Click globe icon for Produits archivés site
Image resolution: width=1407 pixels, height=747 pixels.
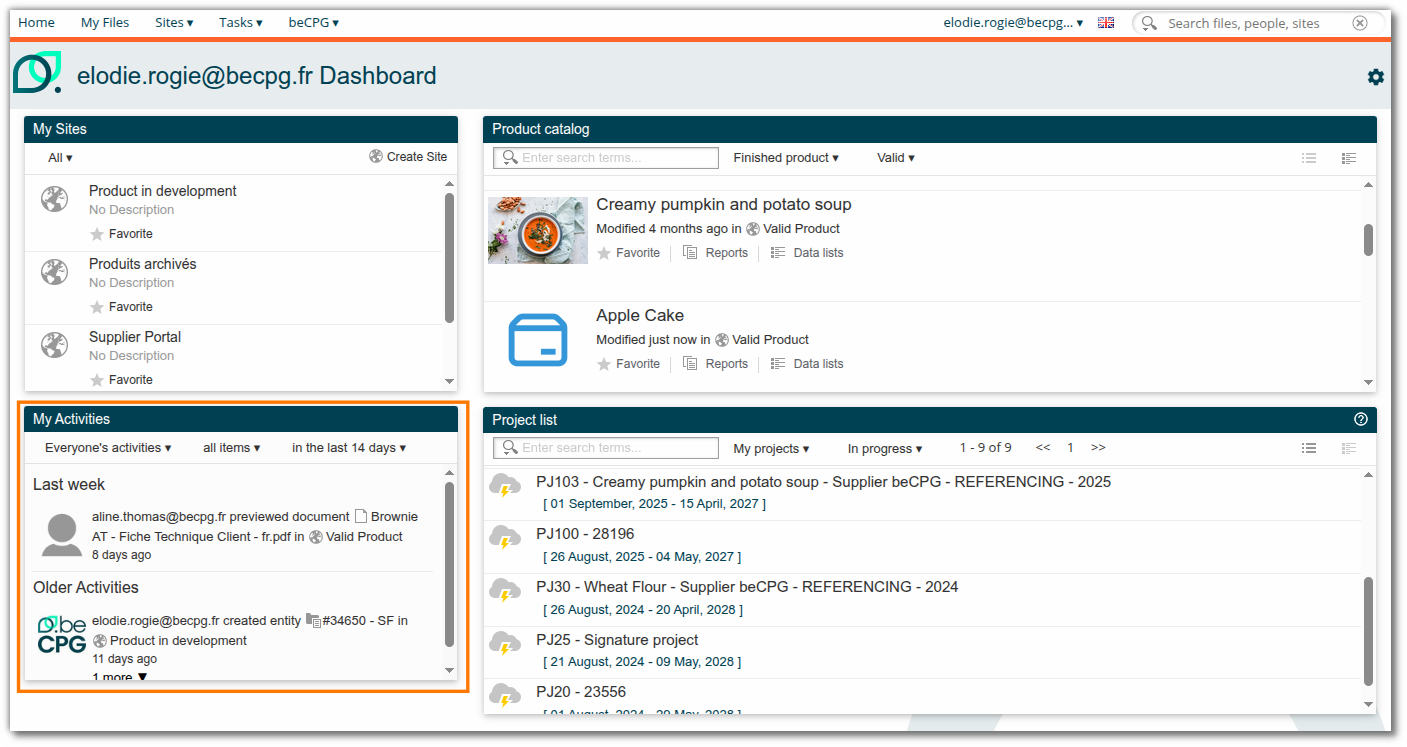coord(54,272)
